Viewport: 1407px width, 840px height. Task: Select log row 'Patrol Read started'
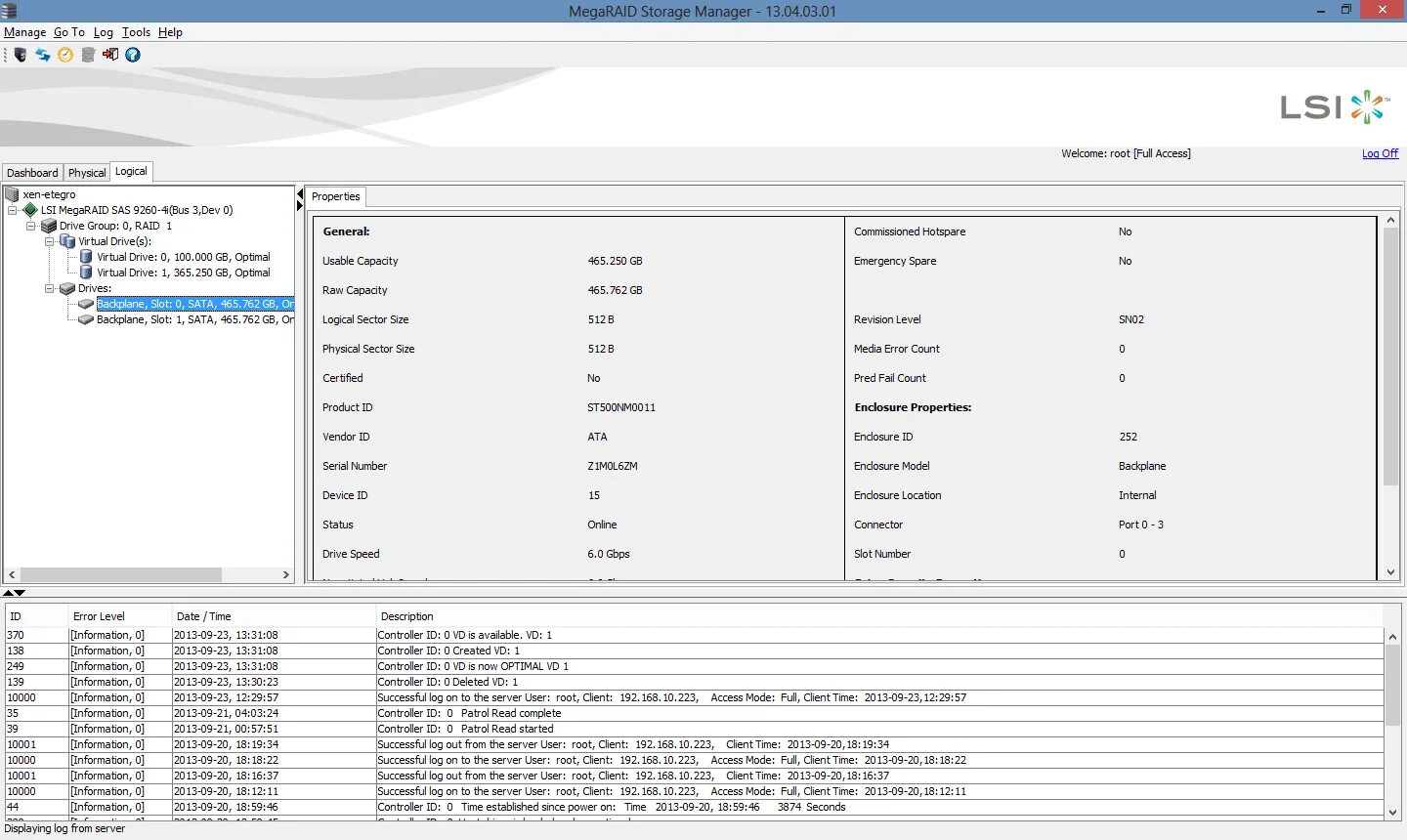695,729
